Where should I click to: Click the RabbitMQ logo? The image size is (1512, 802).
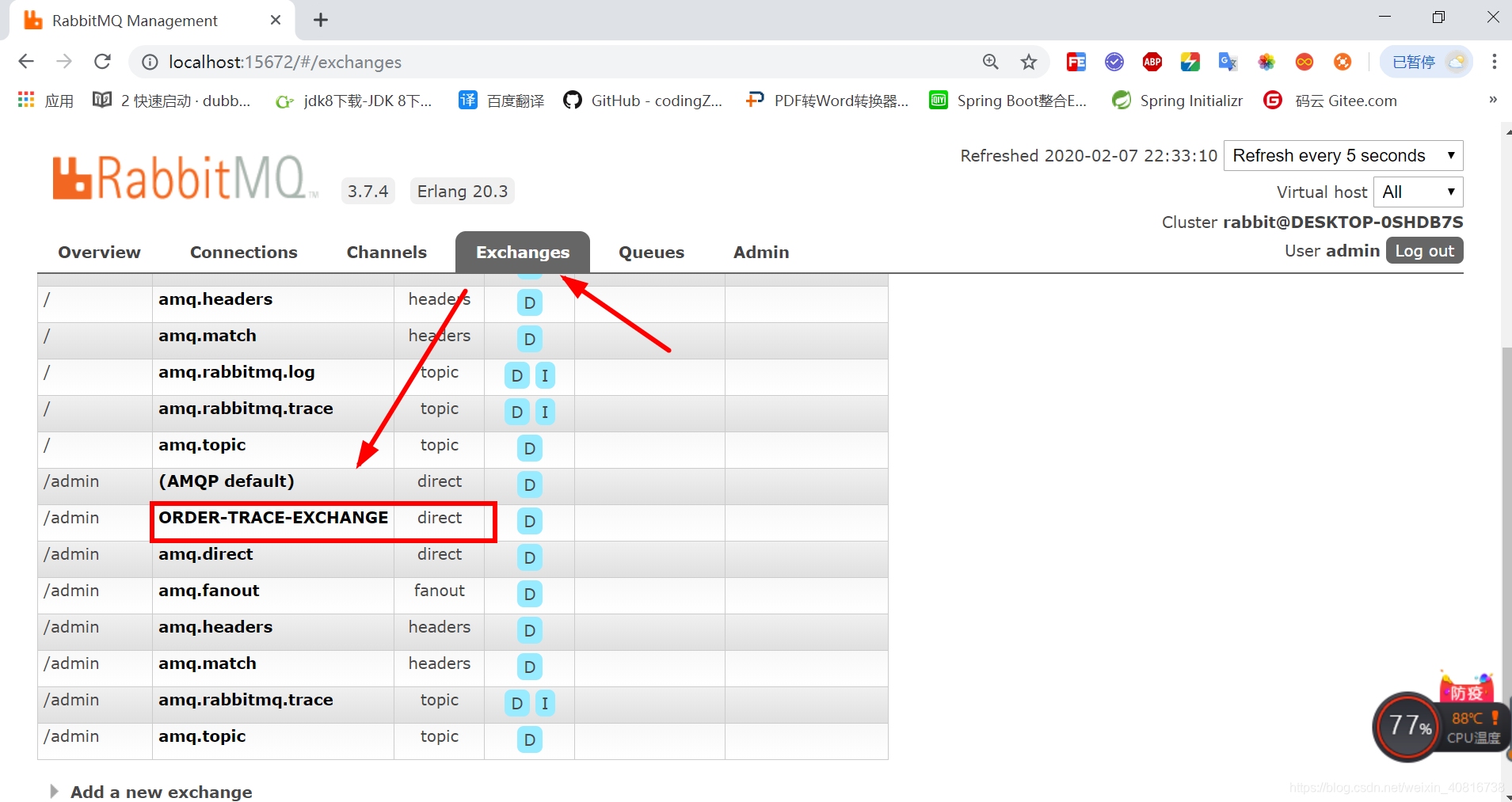pos(186,177)
